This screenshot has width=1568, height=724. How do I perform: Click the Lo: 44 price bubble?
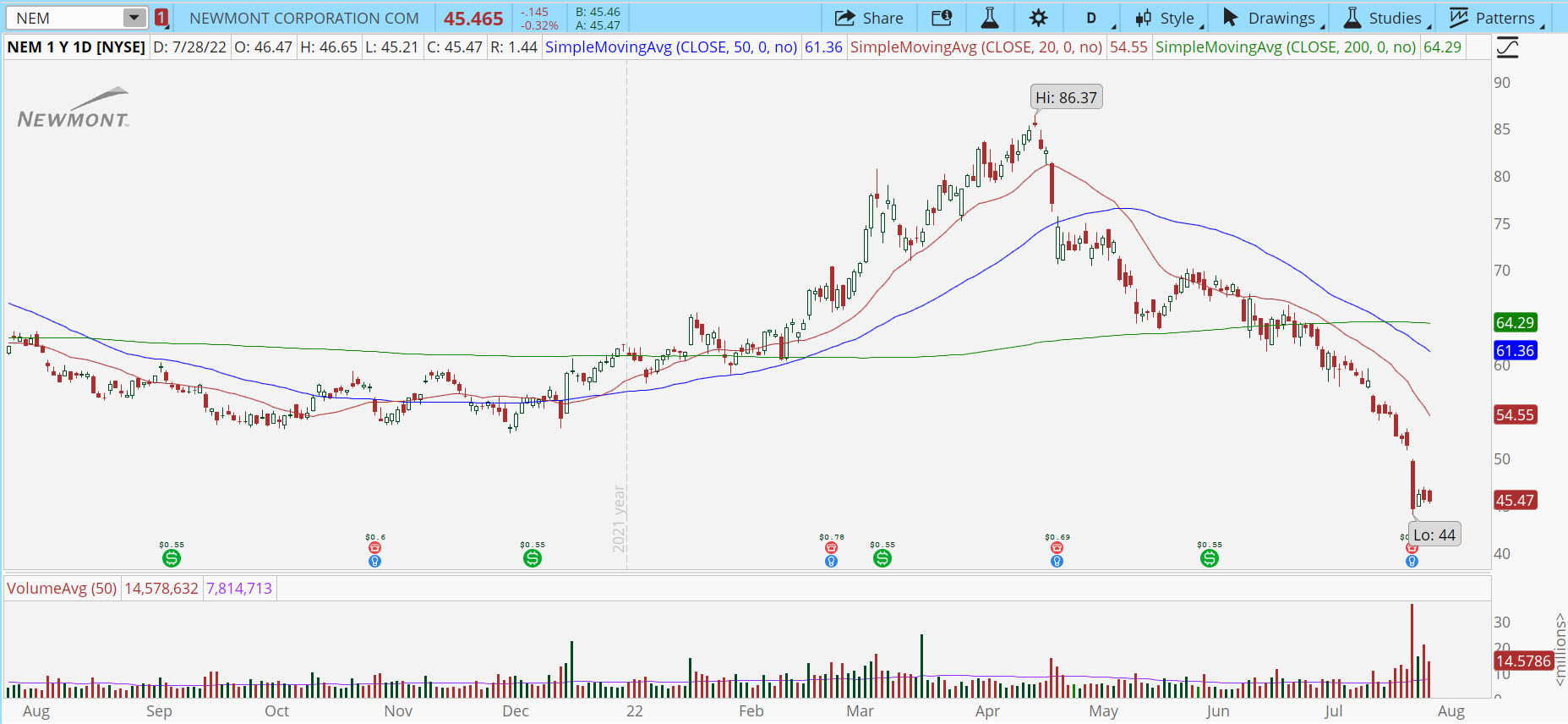(x=1434, y=535)
